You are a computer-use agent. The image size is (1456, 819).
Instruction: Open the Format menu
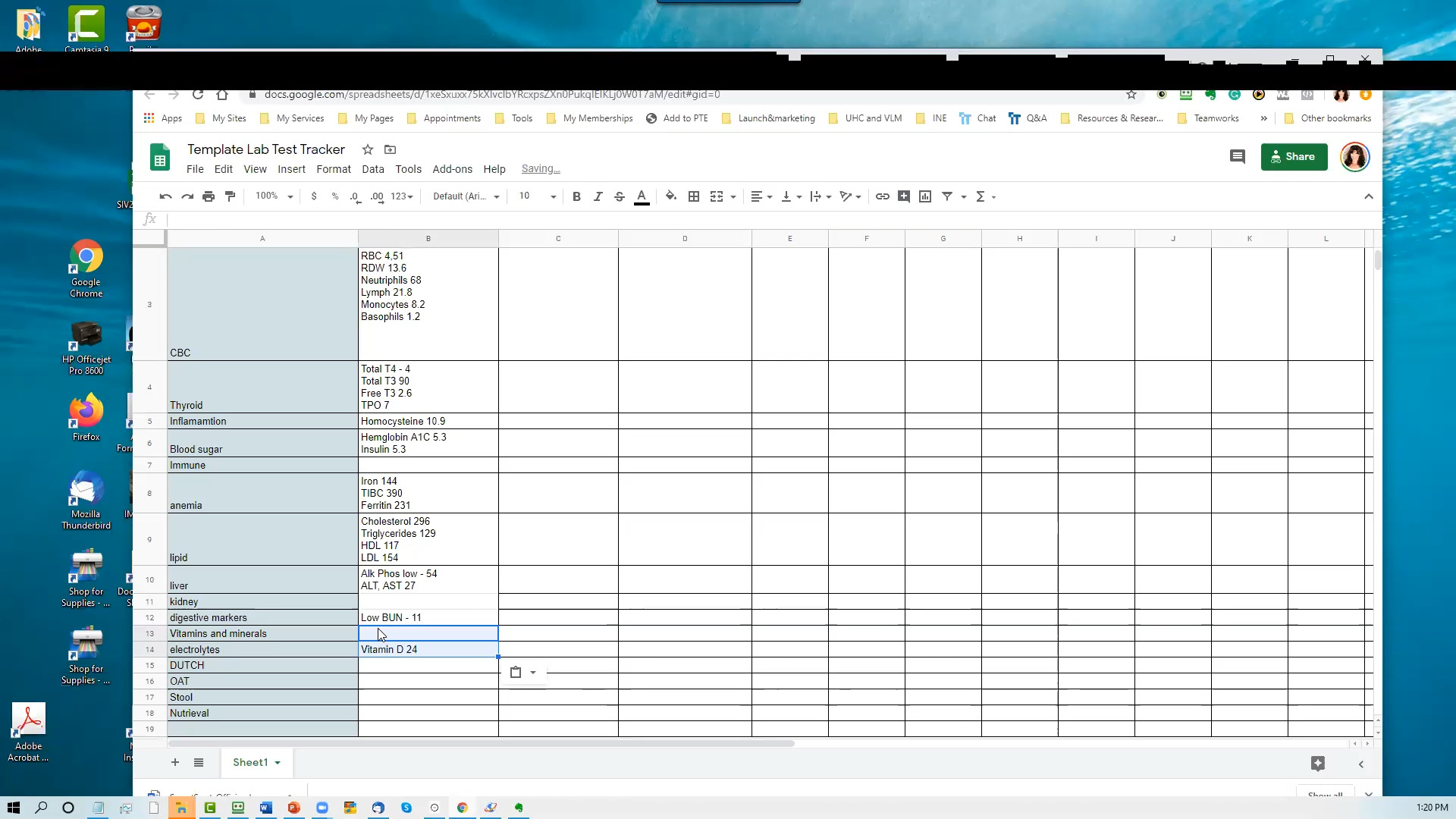334,169
